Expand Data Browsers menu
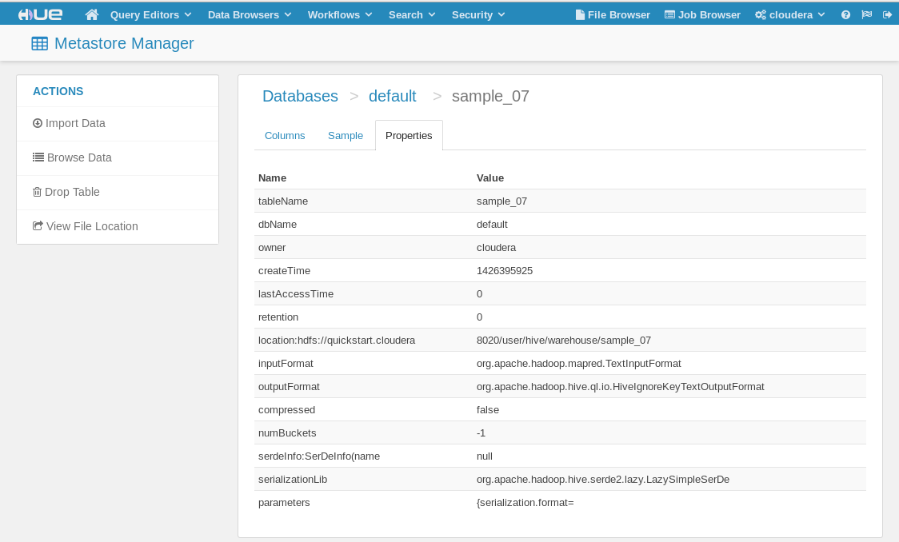This screenshot has height=542, width=899. click(249, 15)
